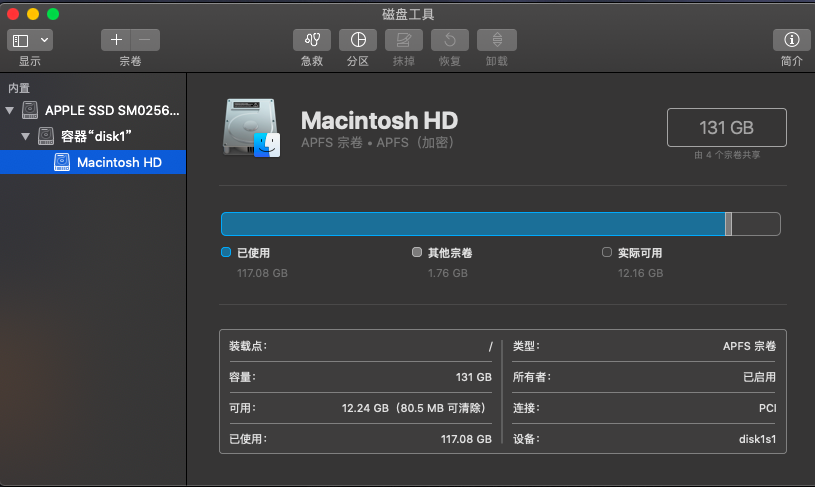The image size is (815, 487).
Task: Click the 恢复 (Restore) toolbar icon
Action: pyautogui.click(x=450, y=40)
